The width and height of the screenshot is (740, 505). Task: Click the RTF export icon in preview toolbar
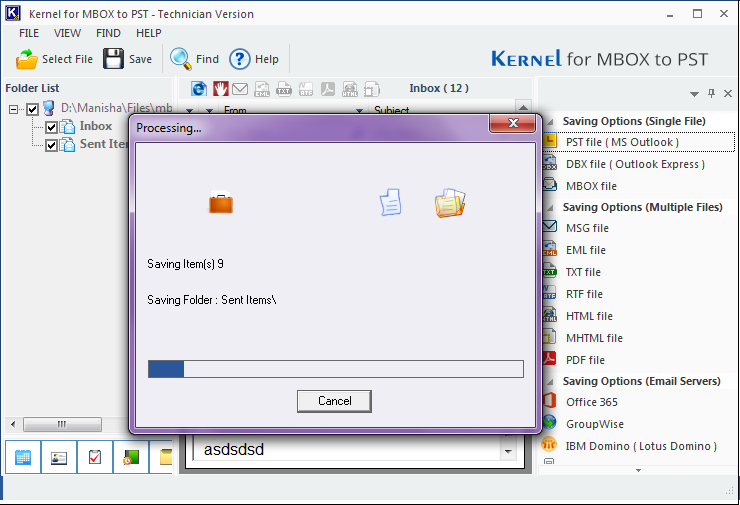tap(306, 89)
